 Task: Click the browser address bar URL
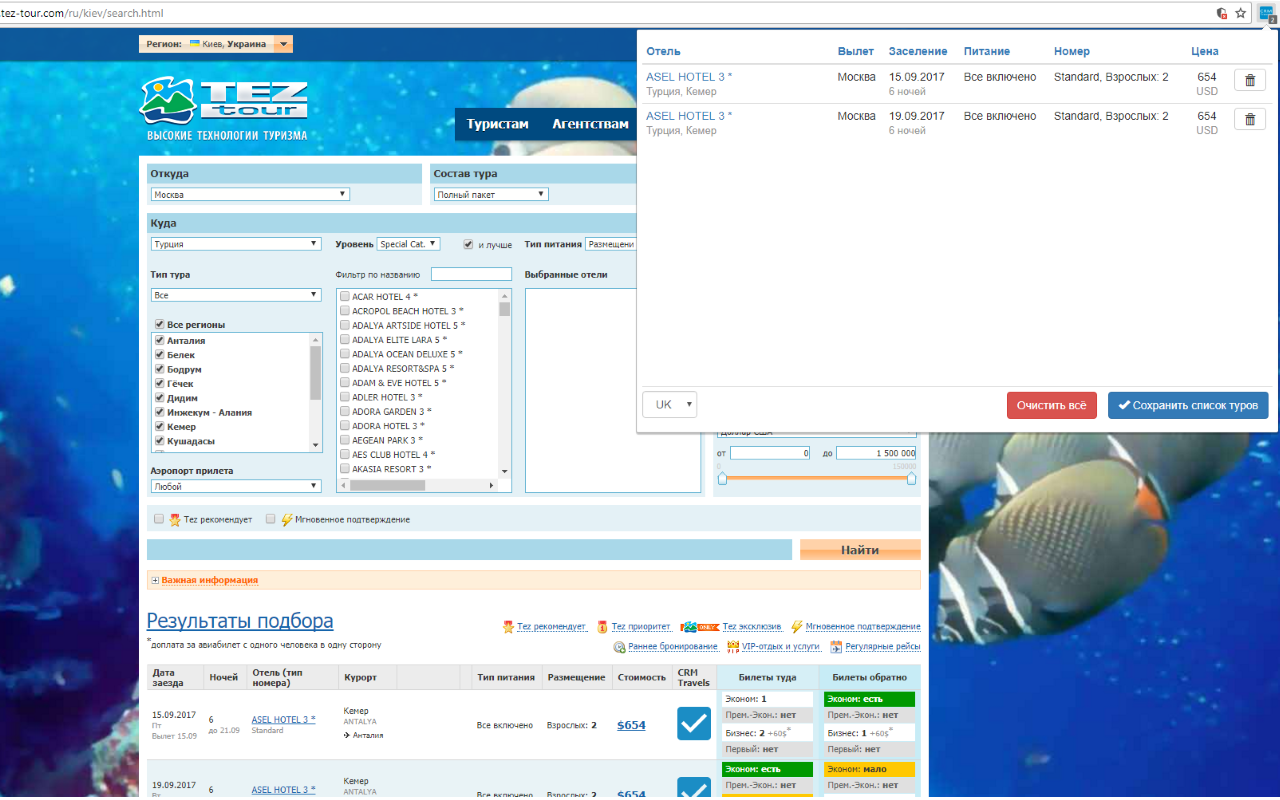[x=82, y=13]
